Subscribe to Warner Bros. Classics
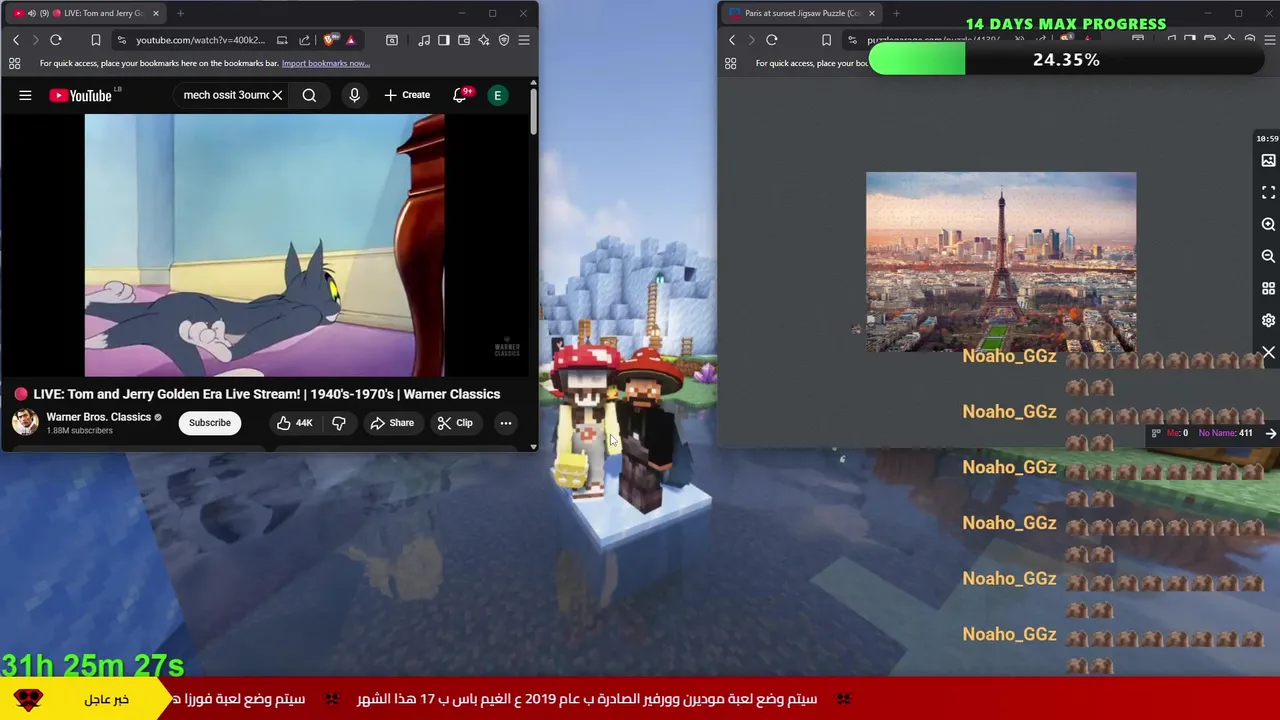The width and height of the screenshot is (1280, 720). (210, 422)
